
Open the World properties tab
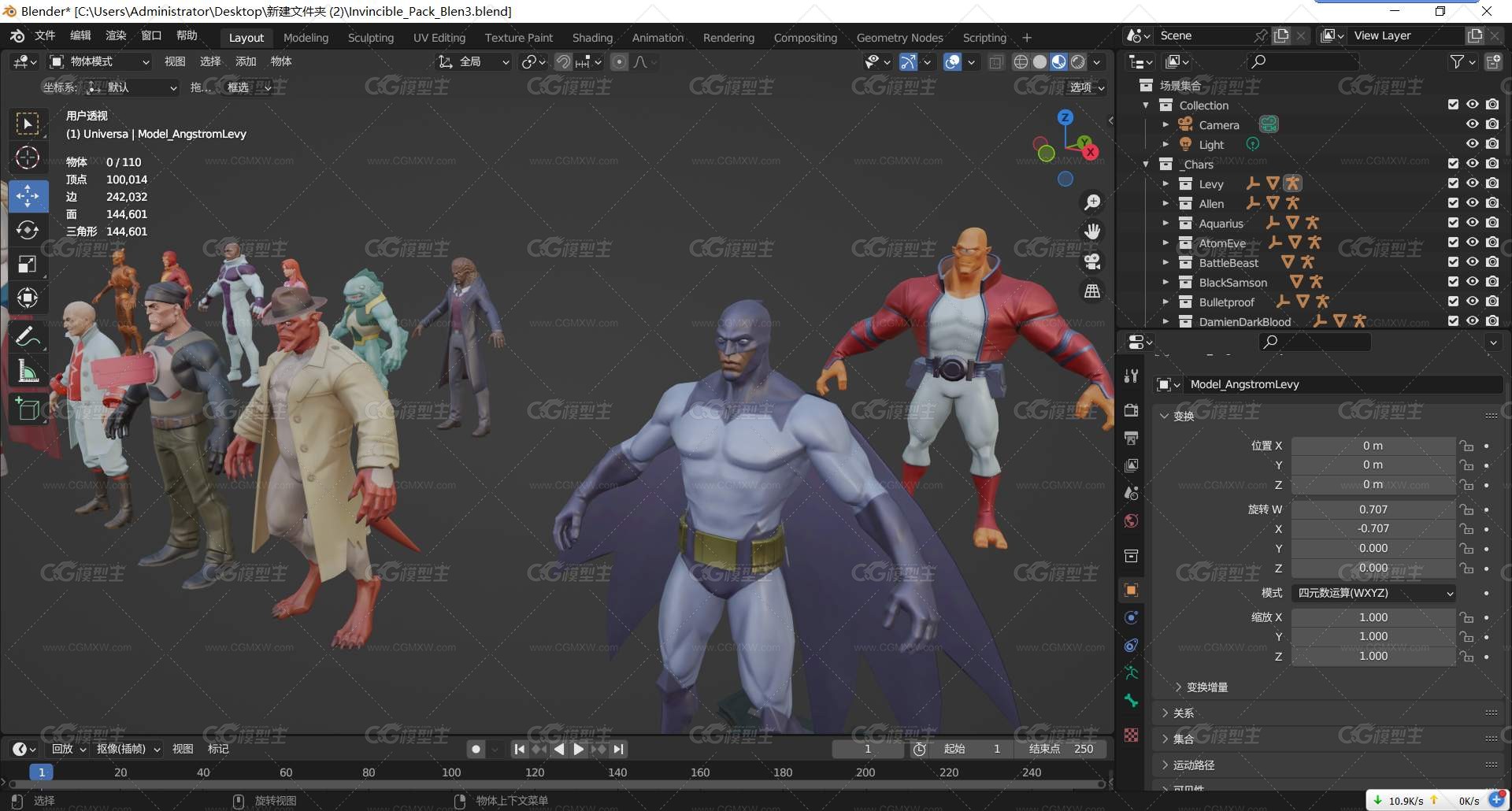pos(1132,520)
